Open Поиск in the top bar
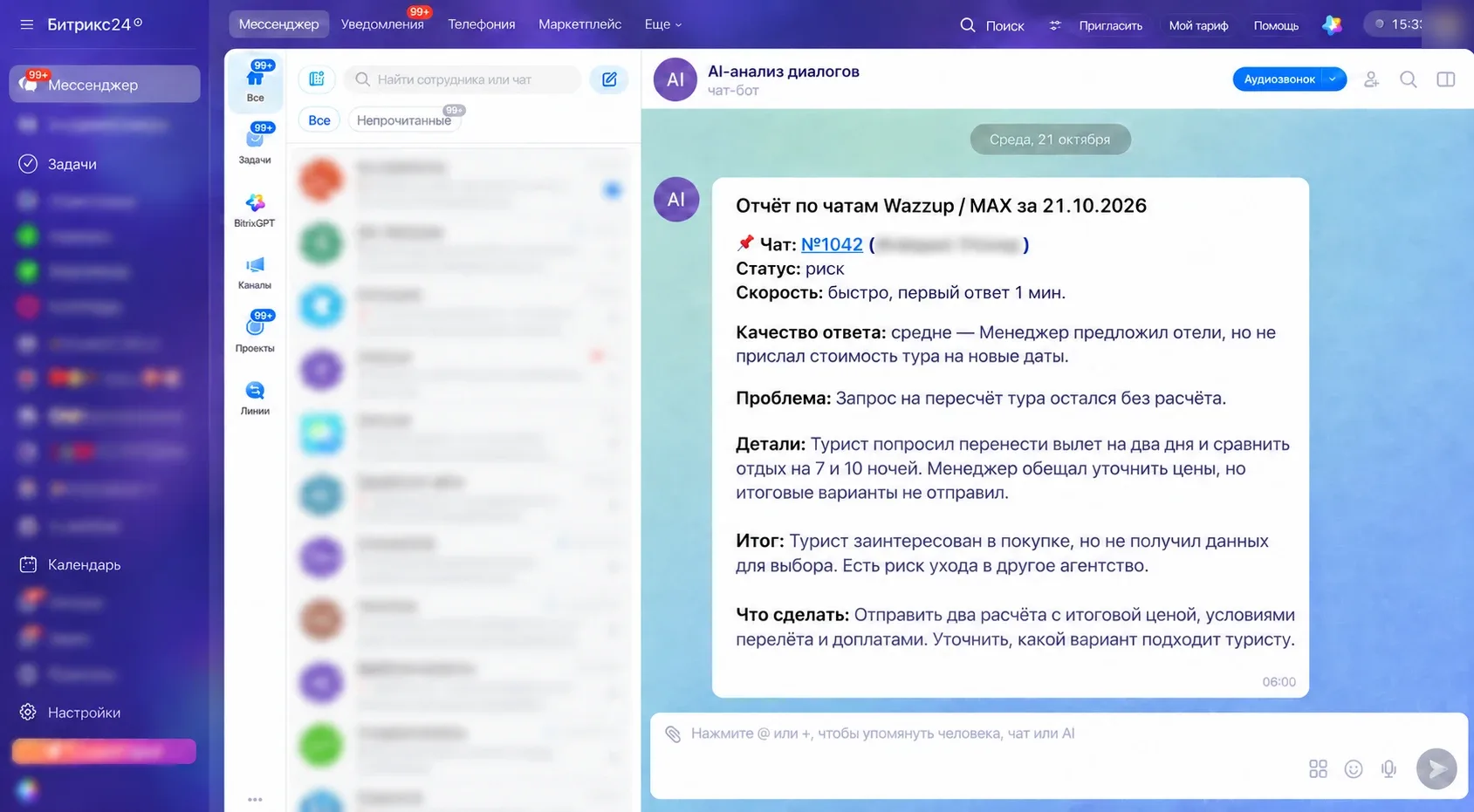 point(992,25)
